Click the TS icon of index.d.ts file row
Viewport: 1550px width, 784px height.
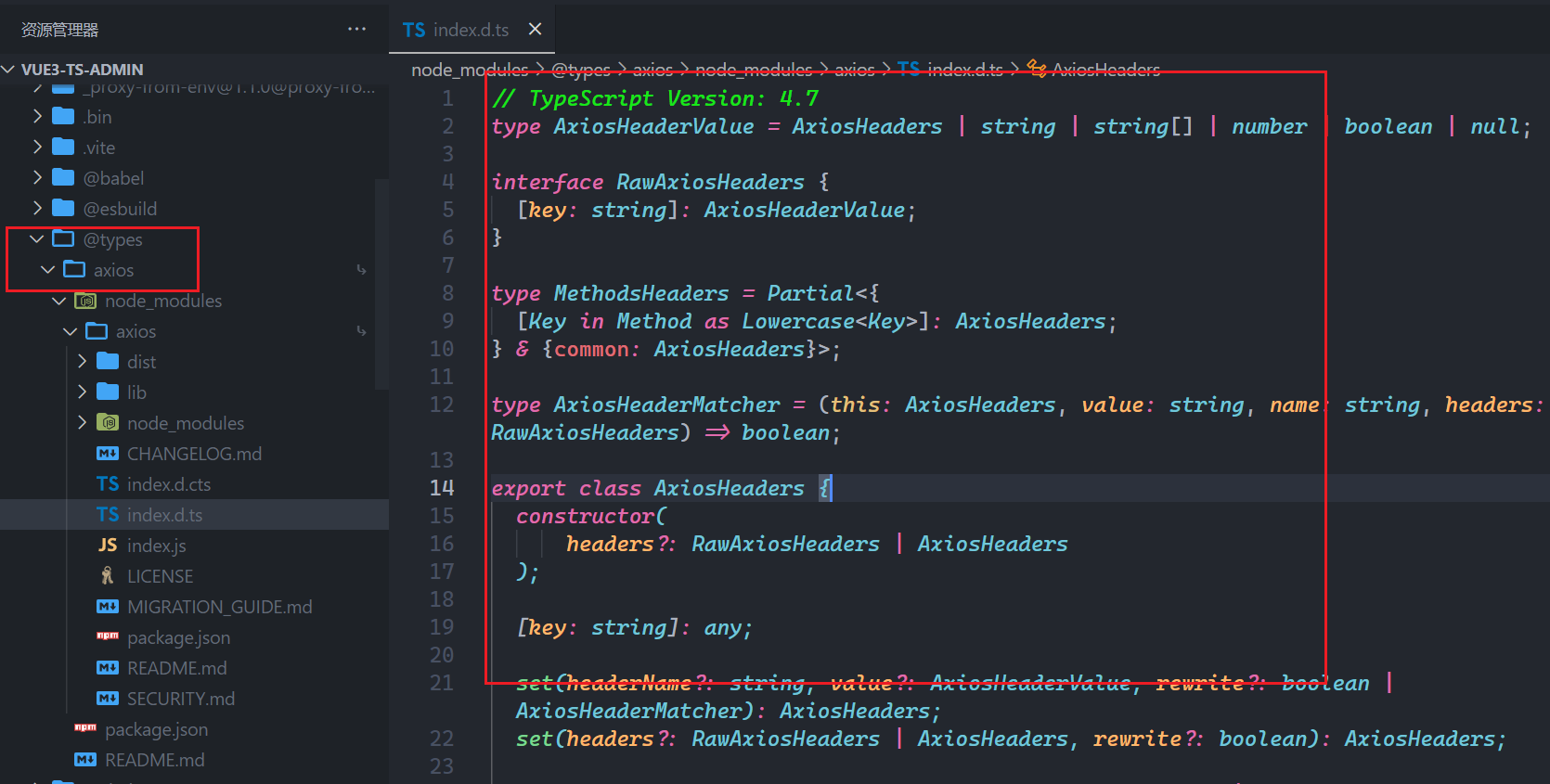point(108,514)
